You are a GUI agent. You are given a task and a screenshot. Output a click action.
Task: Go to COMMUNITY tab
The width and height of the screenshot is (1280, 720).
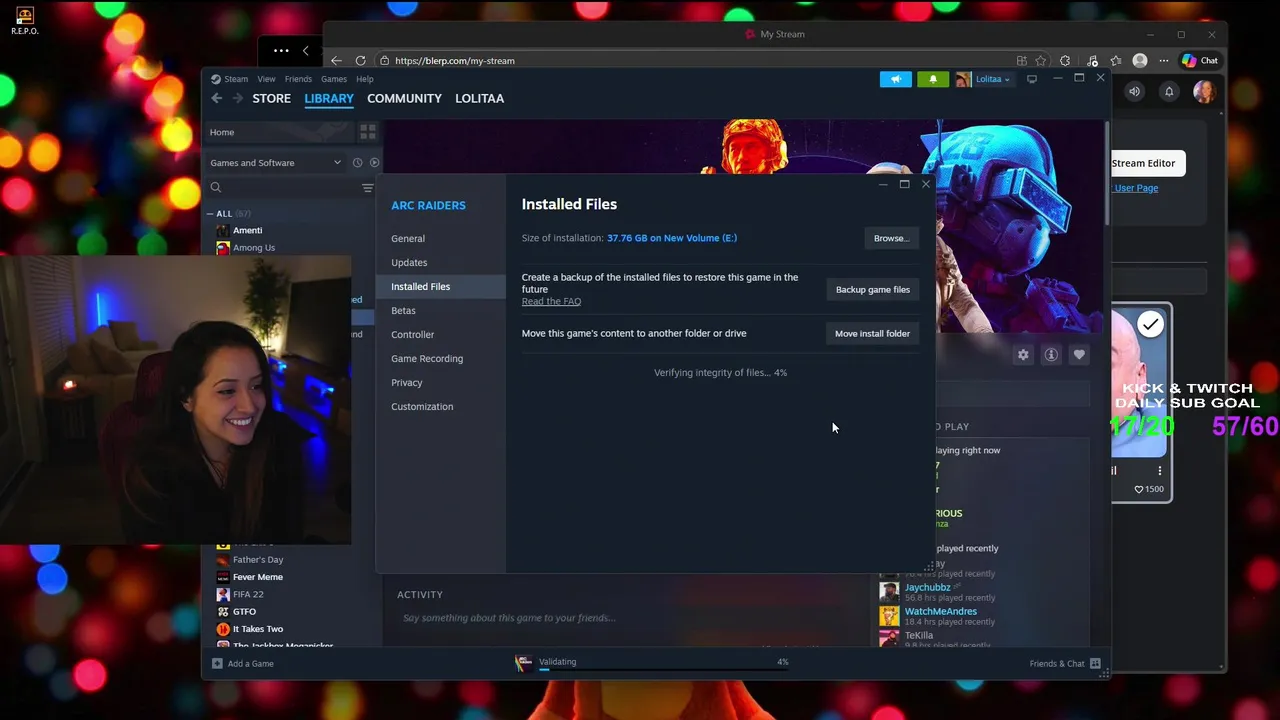[x=404, y=98]
